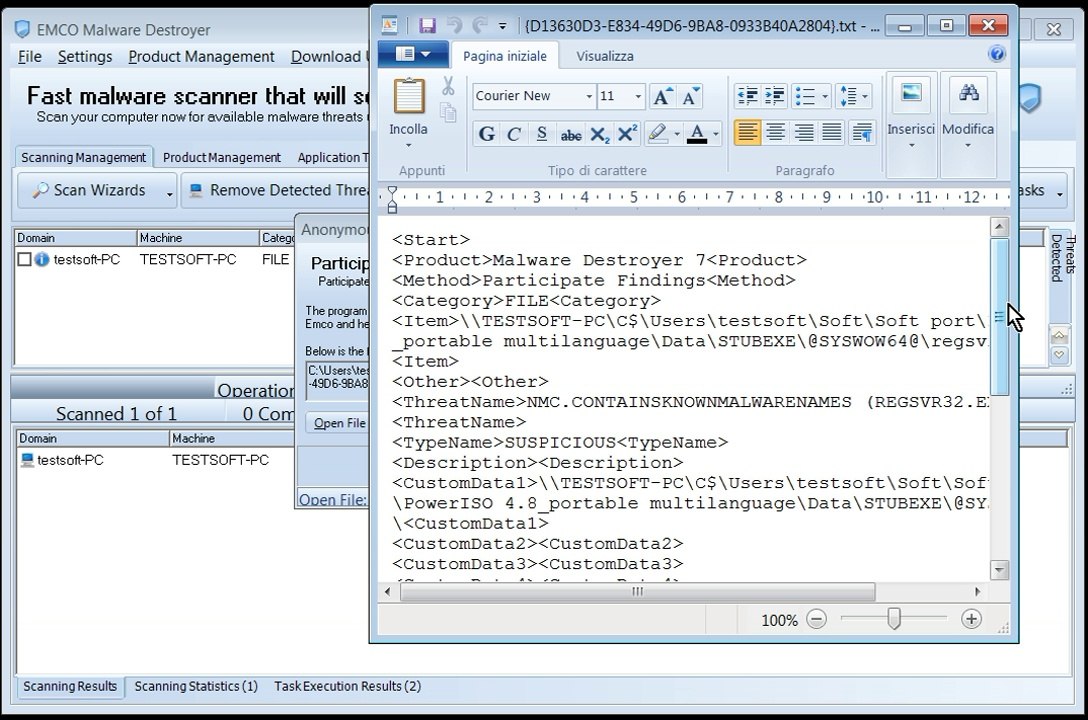This screenshot has height=720, width=1088.
Task: Click the bullet list icon
Action: (x=804, y=96)
